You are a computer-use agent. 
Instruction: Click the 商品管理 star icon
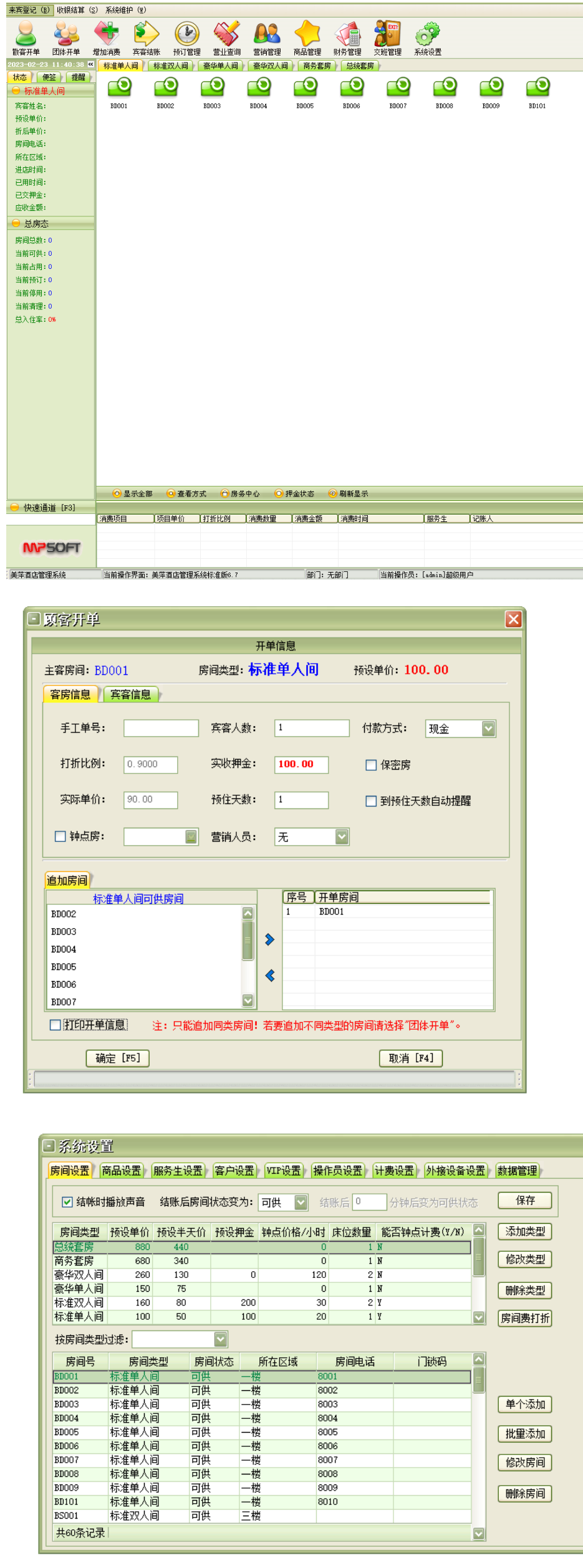(x=307, y=34)
